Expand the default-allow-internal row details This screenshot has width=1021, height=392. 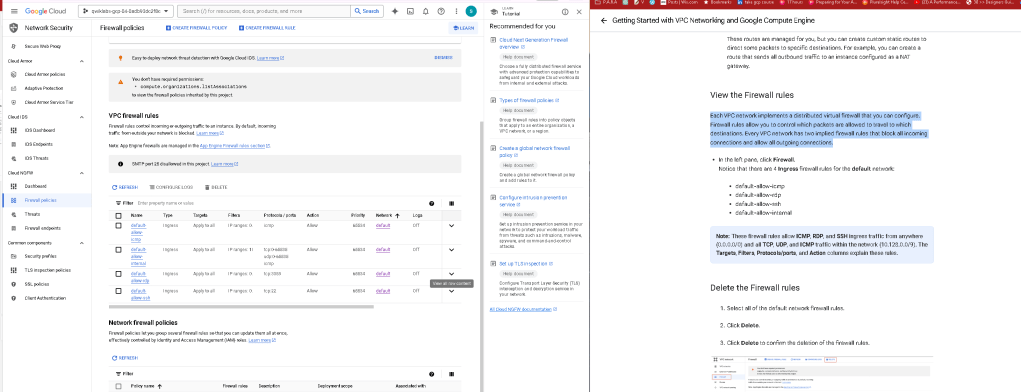(451, 250)
